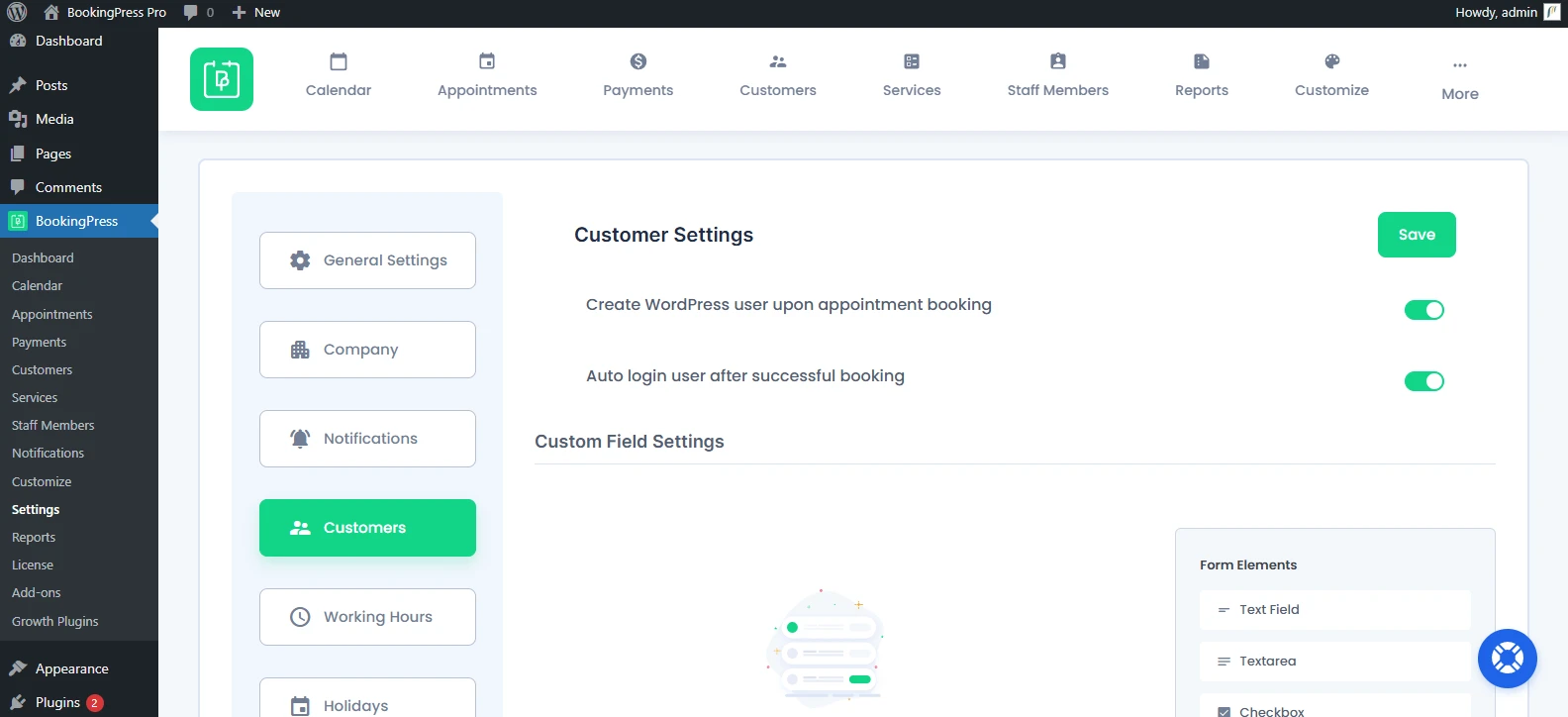
Task: Click the Plugins update count badge
Action: tap(95, 702)
